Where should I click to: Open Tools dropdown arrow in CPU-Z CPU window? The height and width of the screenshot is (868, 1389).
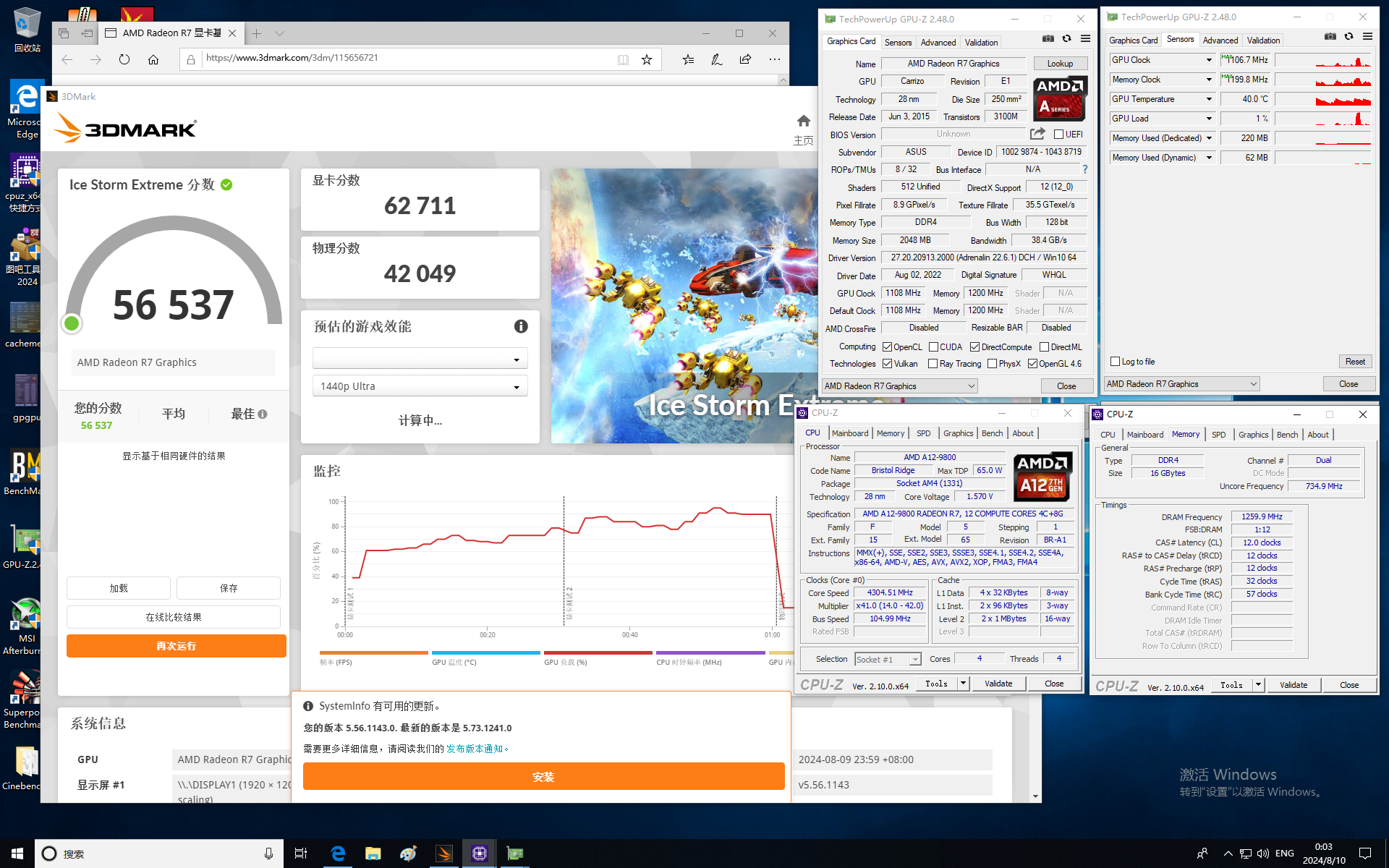coord(963,684)
